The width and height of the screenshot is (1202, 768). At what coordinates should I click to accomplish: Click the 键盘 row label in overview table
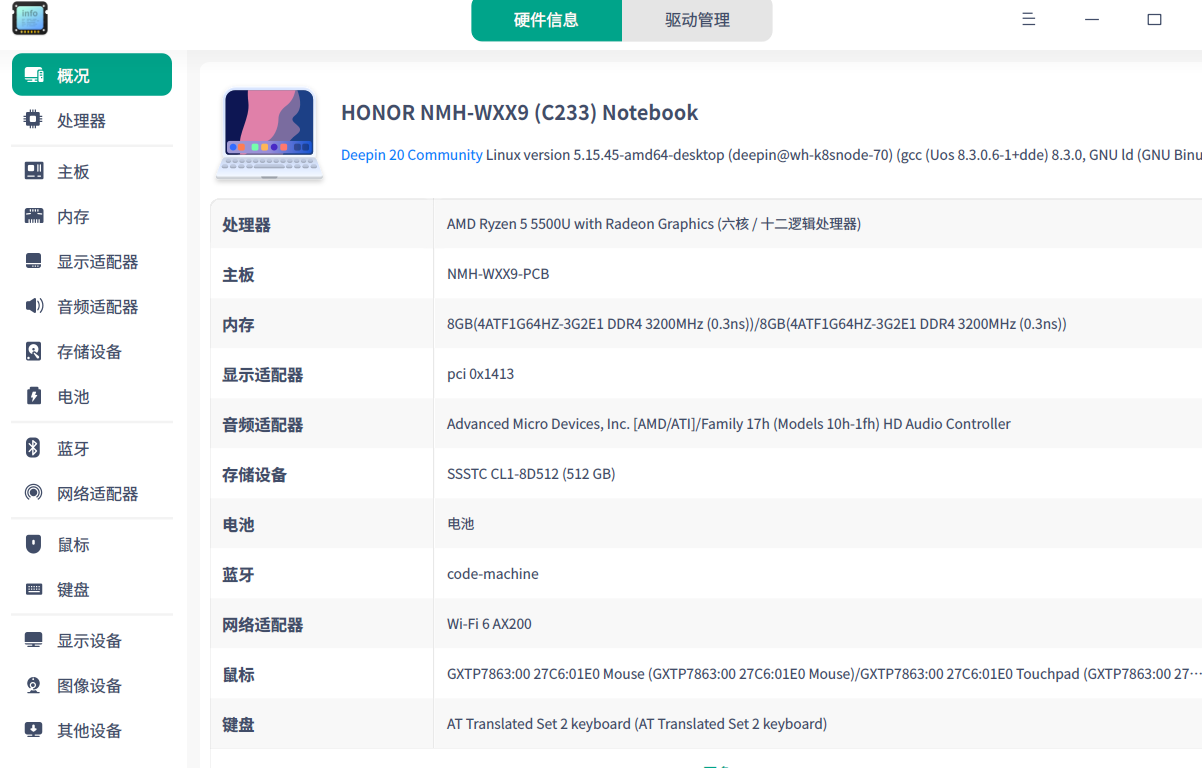click(238, 725)
